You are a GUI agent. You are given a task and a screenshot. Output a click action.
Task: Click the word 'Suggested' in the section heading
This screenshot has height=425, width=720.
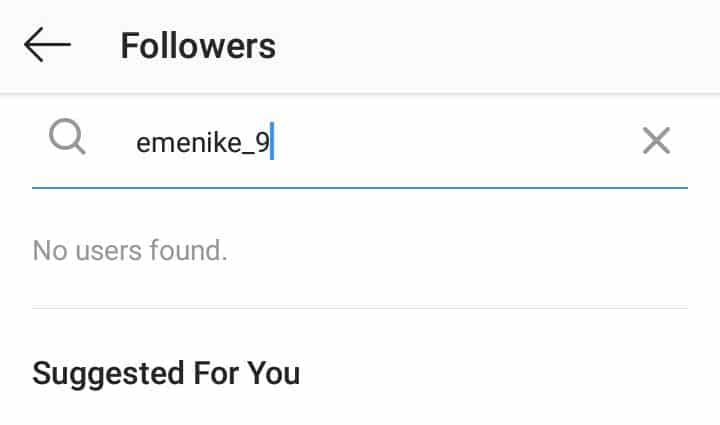108,374
